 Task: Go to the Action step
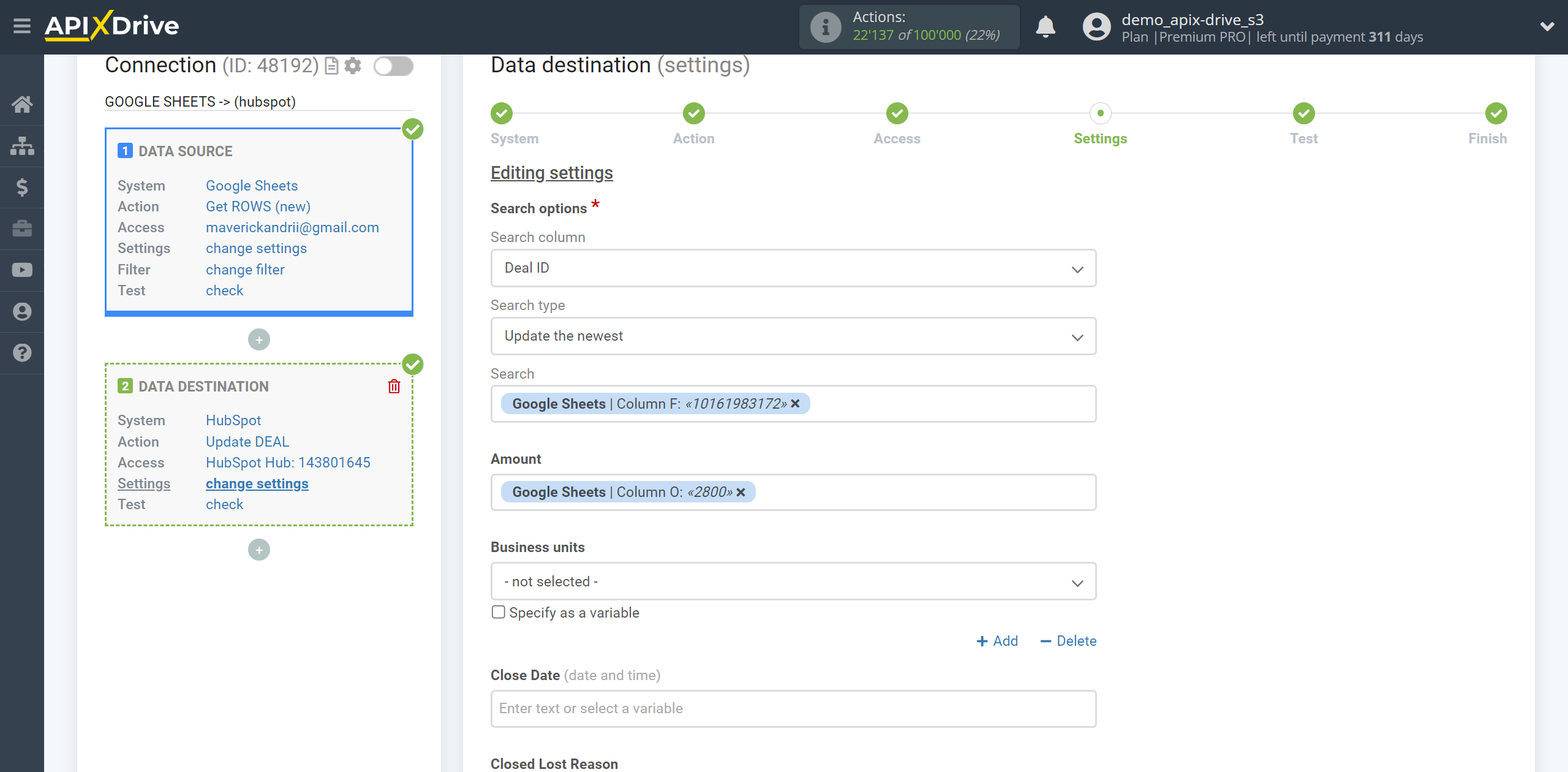(693, 113)
